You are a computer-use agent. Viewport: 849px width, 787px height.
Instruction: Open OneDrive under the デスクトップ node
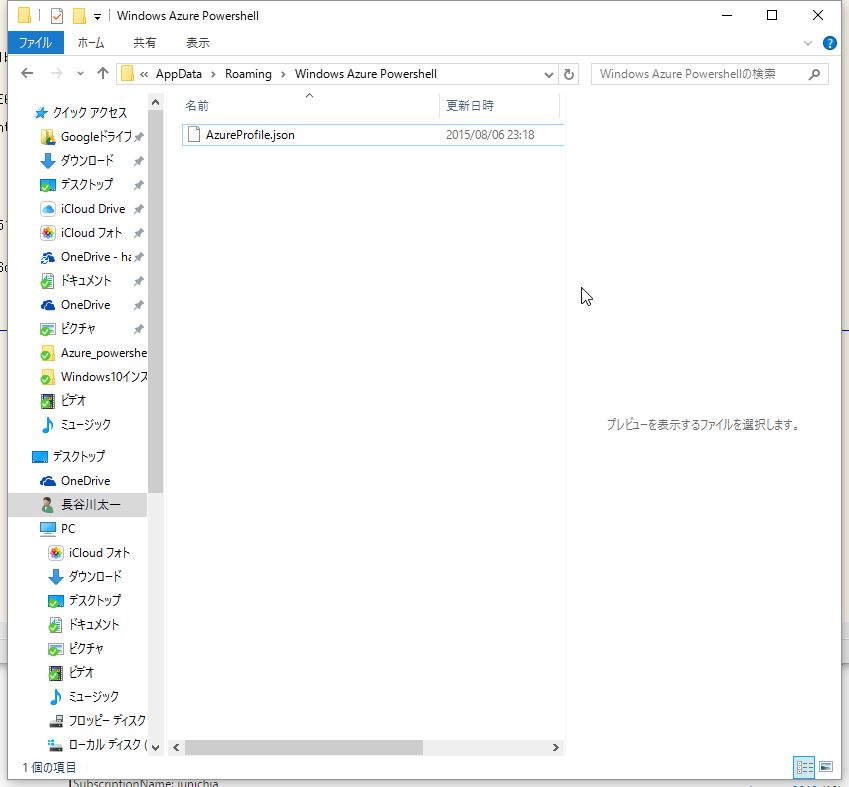(75, 481)
